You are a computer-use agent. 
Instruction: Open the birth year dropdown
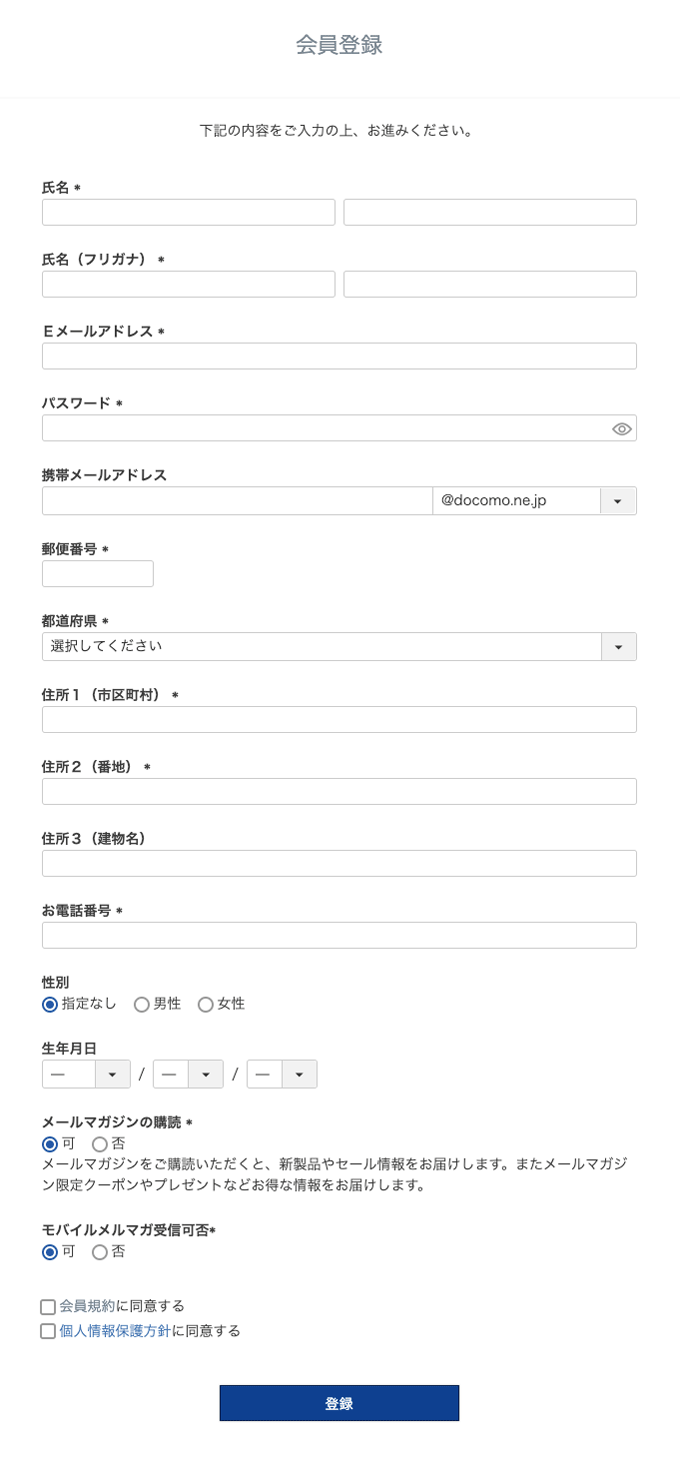[112, 1074]
